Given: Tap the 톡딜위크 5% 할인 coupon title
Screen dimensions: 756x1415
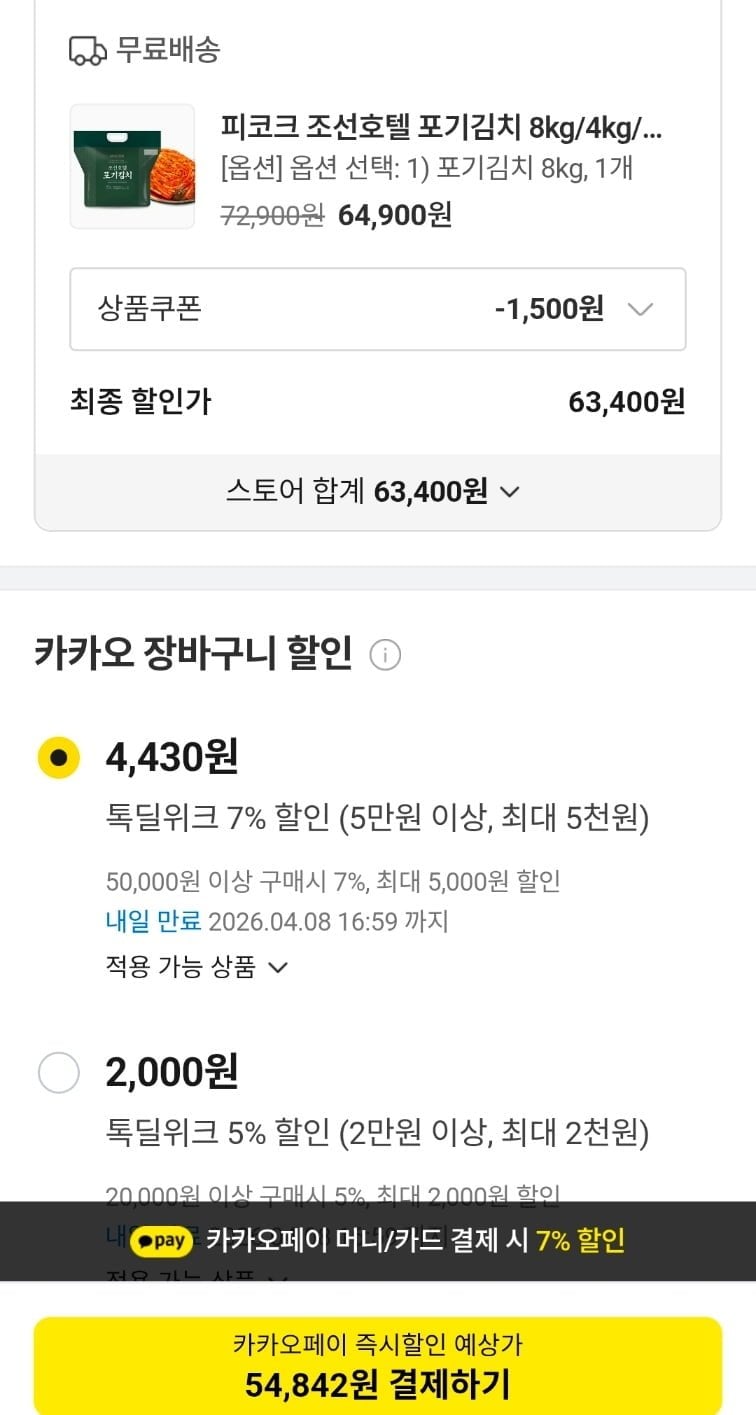Looking at the screenshot, I should click(x=377, y=1134).
